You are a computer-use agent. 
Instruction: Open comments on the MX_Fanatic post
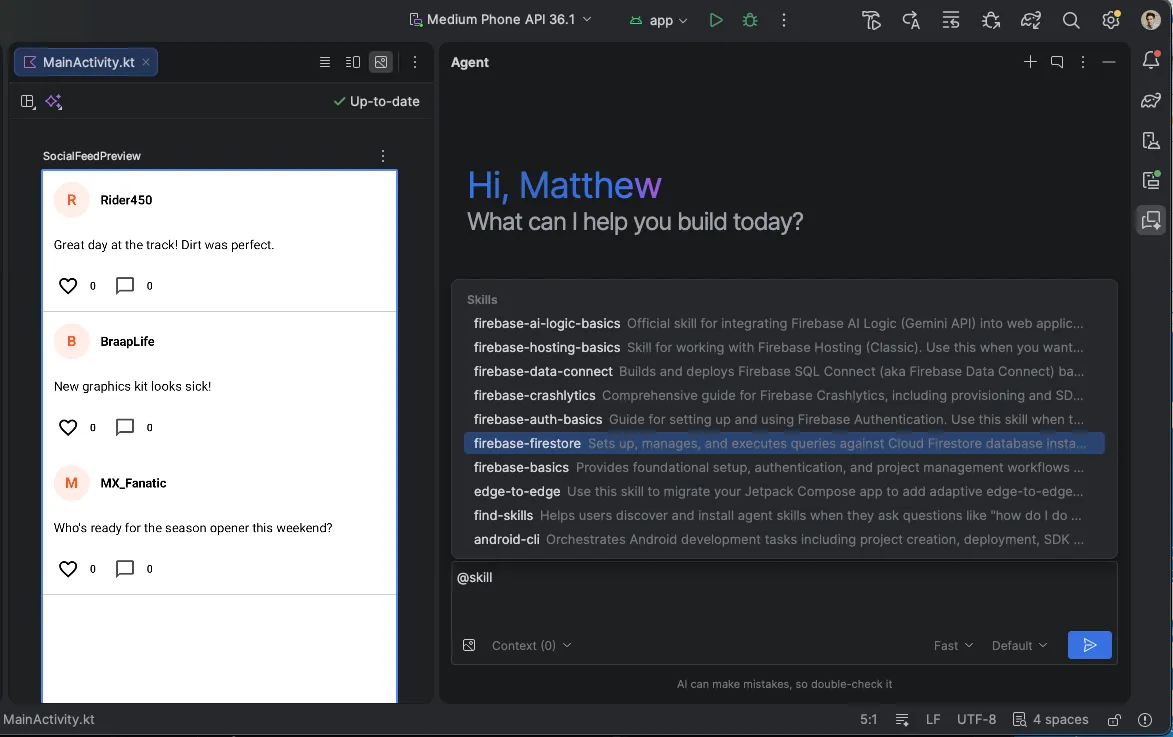click(x=125, y=569)
